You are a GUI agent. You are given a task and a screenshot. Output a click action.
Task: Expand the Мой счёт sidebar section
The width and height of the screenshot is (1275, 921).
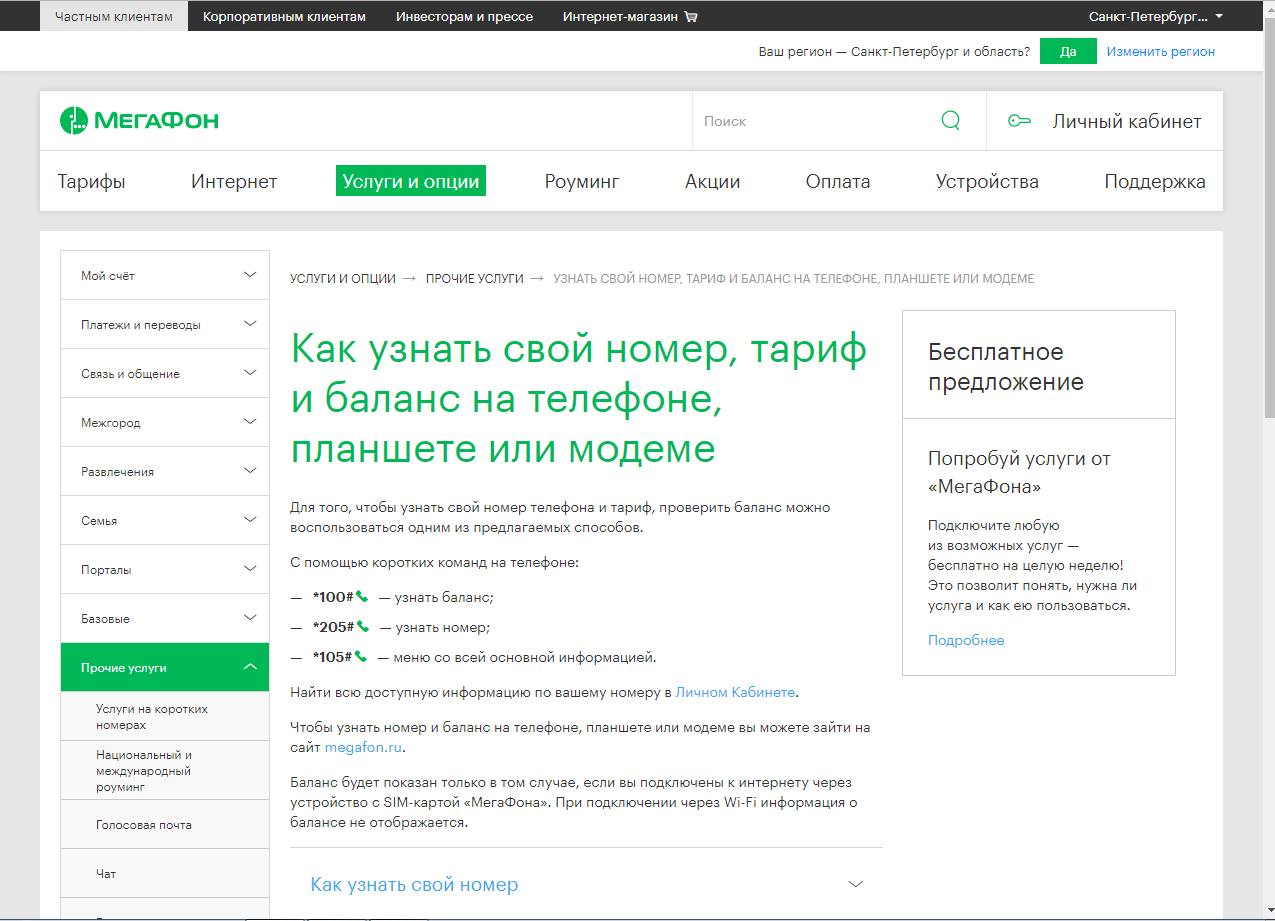point(165,275)
